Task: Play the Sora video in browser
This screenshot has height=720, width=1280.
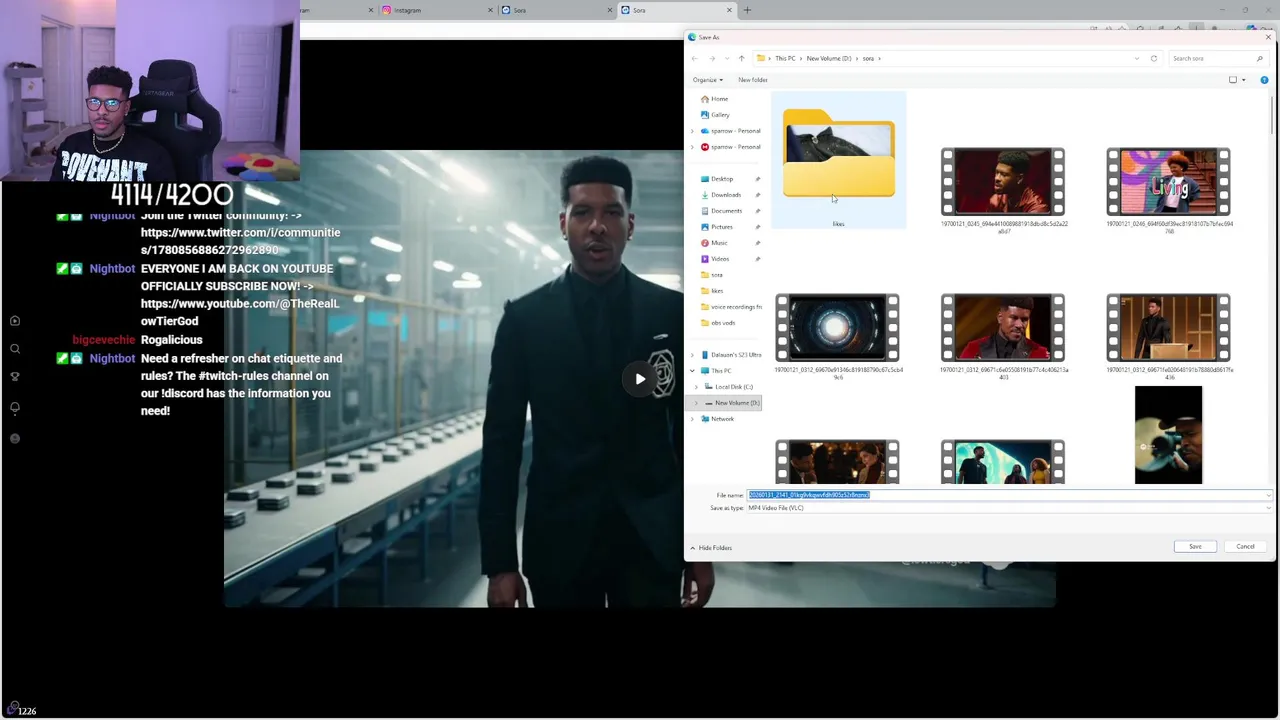Action: (x=640, y=379)
